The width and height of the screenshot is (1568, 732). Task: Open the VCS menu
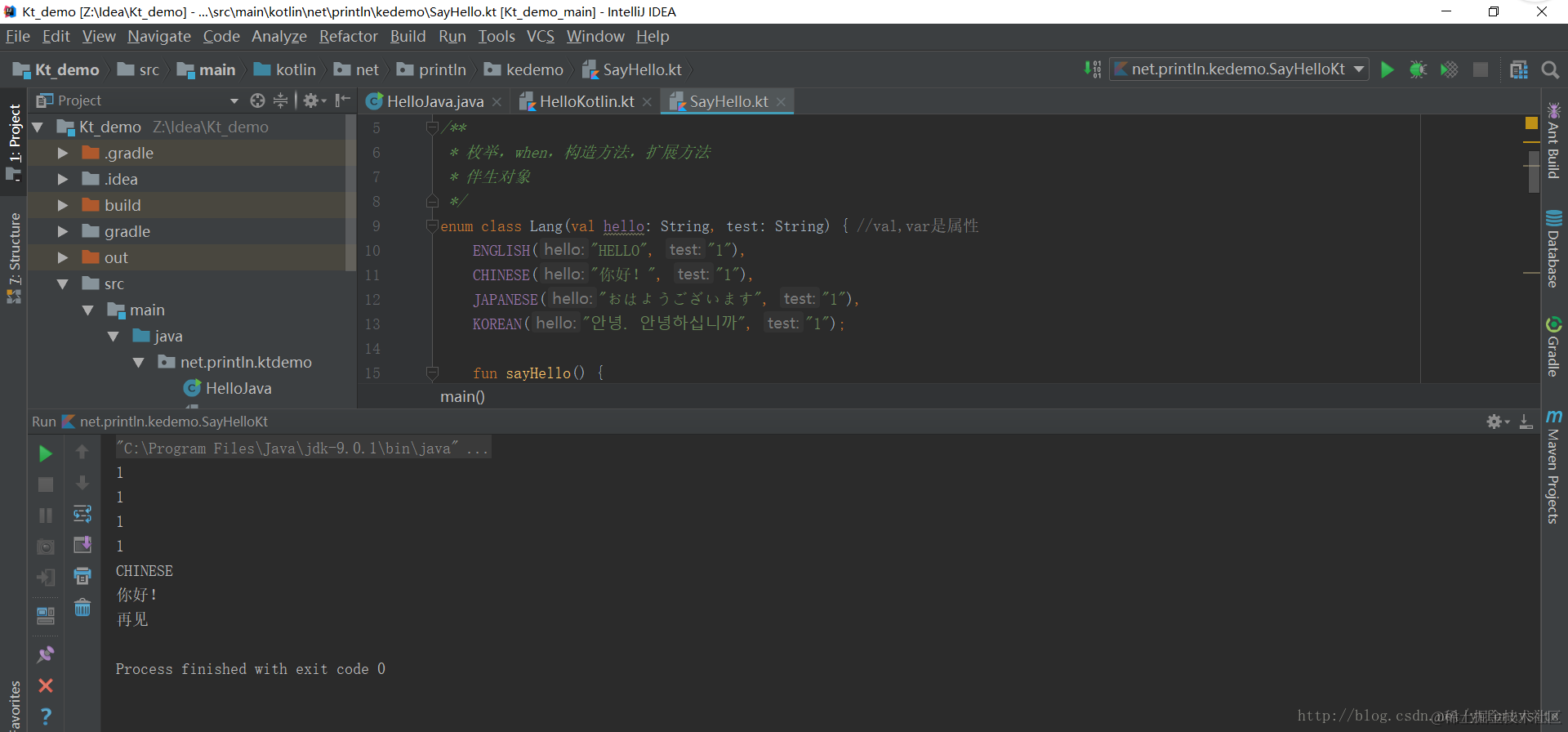(540, 37)
